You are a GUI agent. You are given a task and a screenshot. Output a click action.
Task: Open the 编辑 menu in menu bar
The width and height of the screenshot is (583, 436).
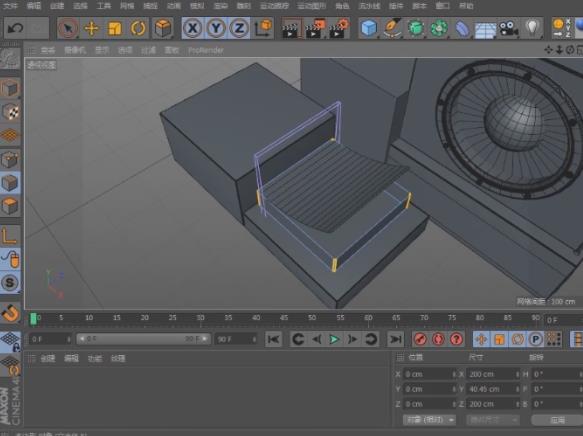coord(34,6)
